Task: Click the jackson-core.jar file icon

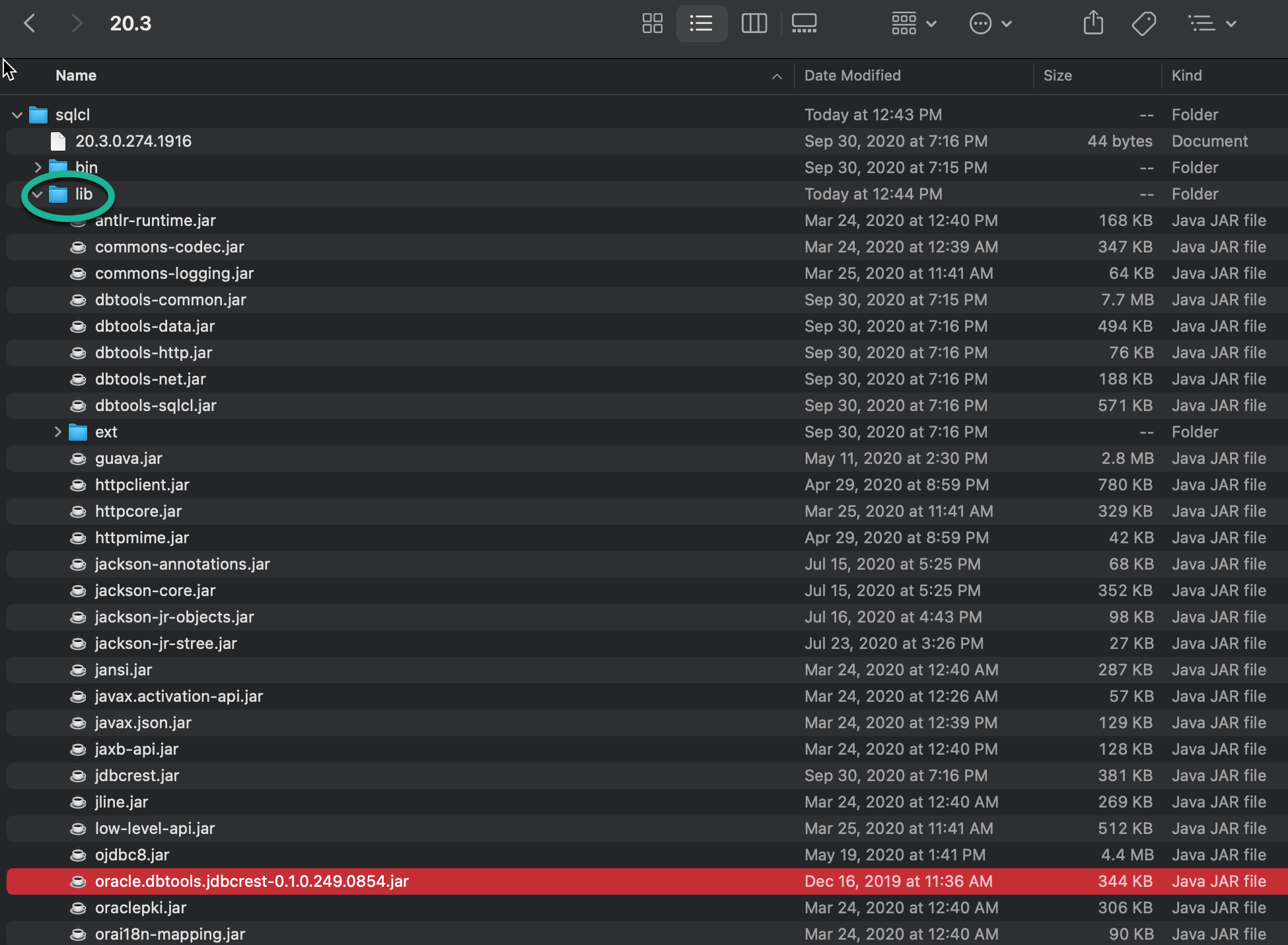Action: click(78, 591)
